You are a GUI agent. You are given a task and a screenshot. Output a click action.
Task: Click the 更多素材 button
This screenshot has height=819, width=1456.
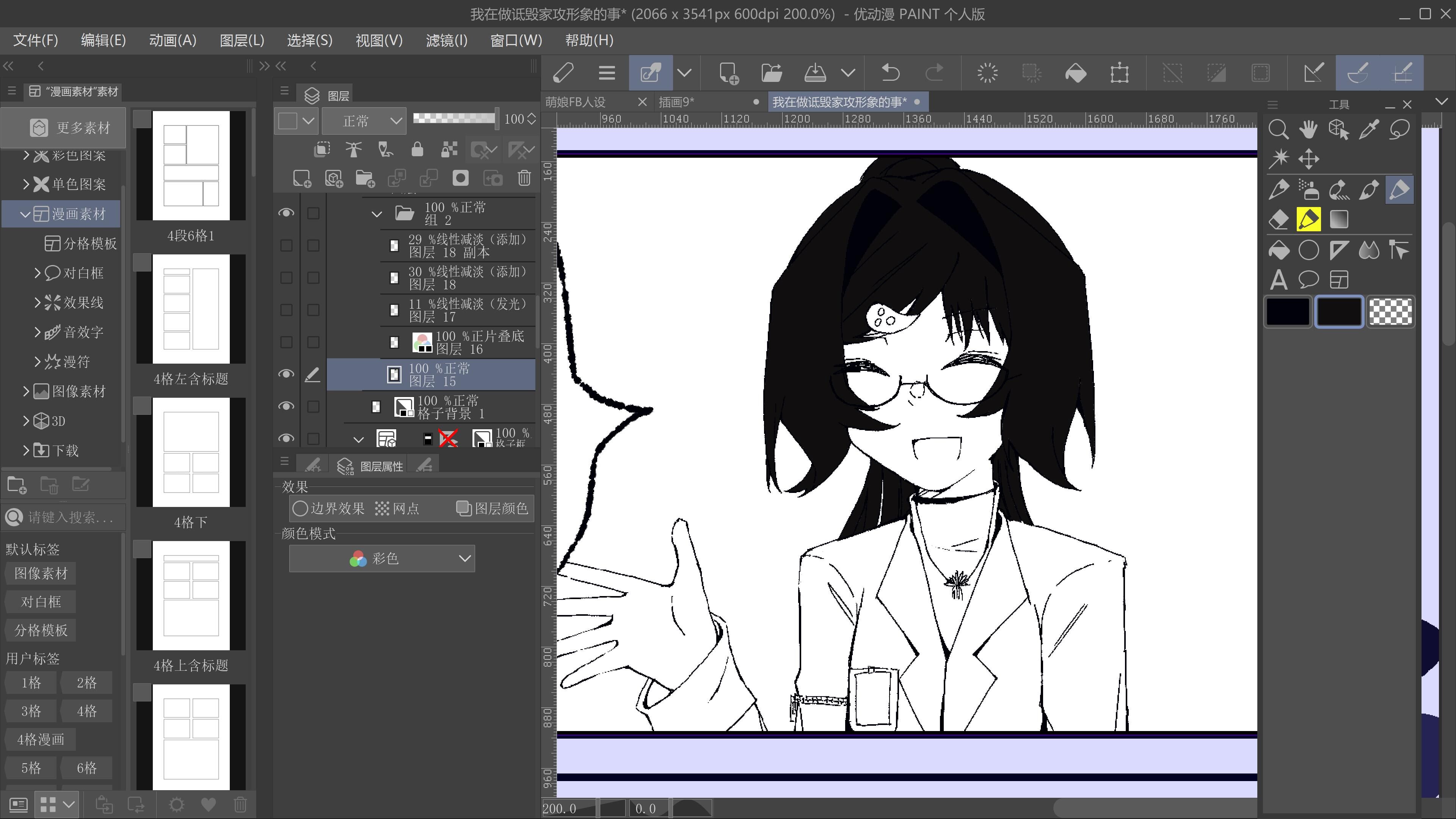click(63, 127)
